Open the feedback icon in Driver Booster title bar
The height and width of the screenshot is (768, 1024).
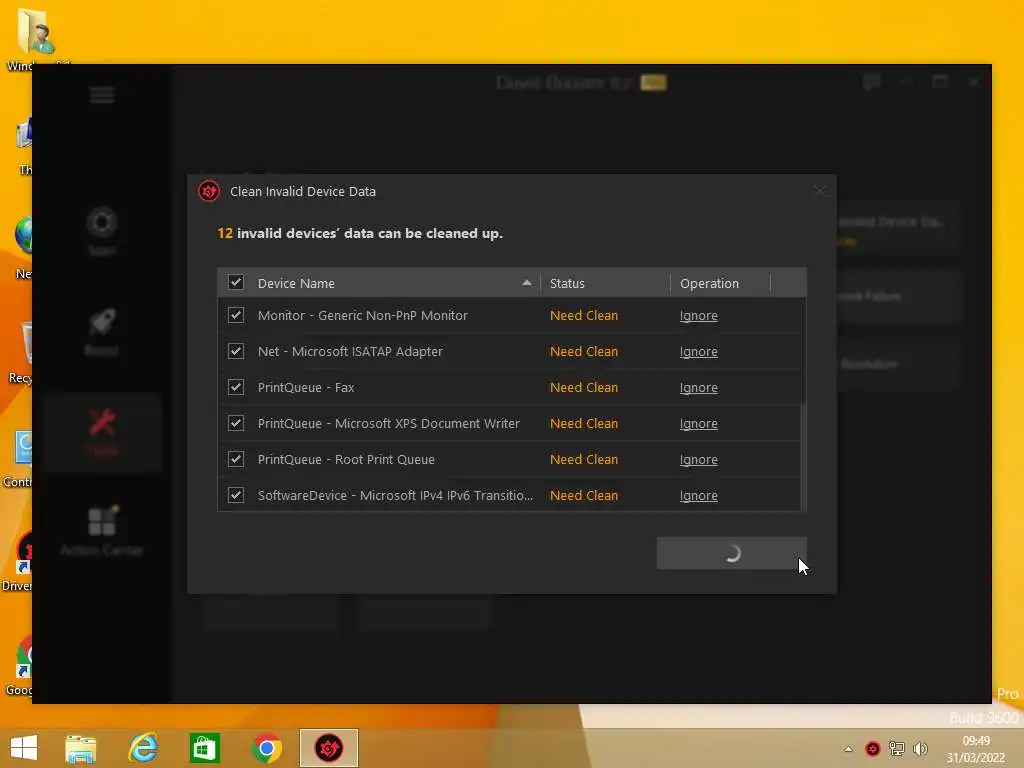[x=871, y=82]
